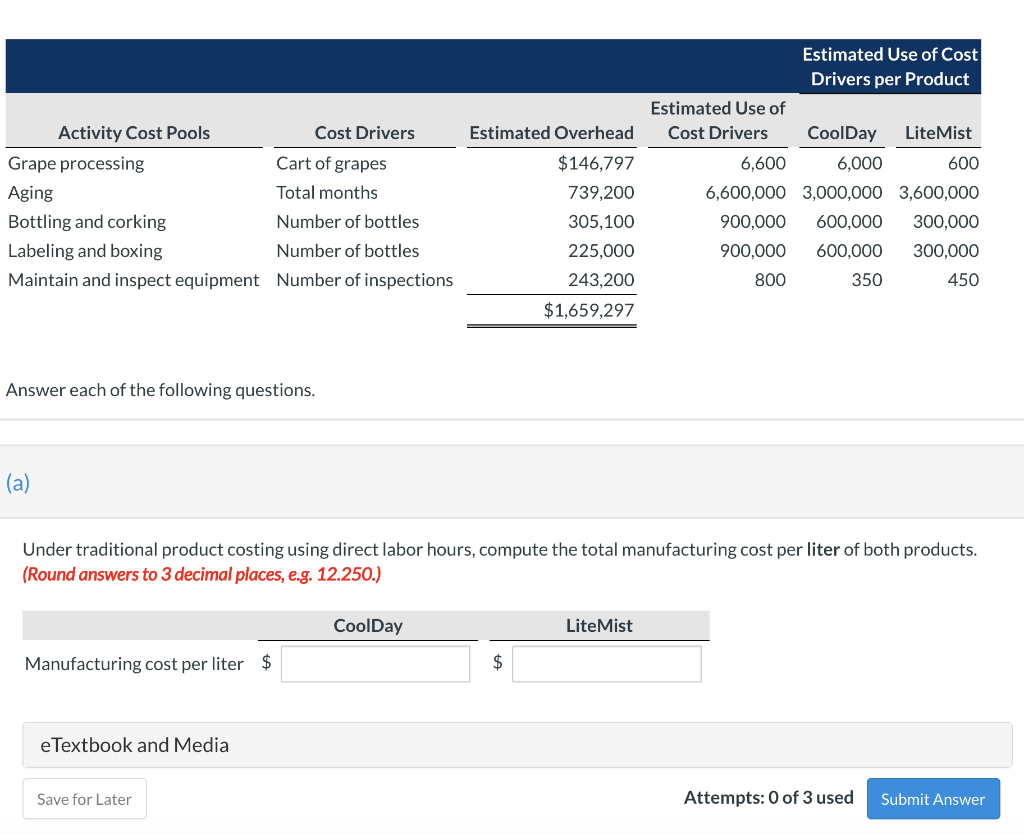Click the $1,659,297 total overhead amount
Image resolution: width=1024 pixels, height=834 pixels.
[x=588, y=310]
